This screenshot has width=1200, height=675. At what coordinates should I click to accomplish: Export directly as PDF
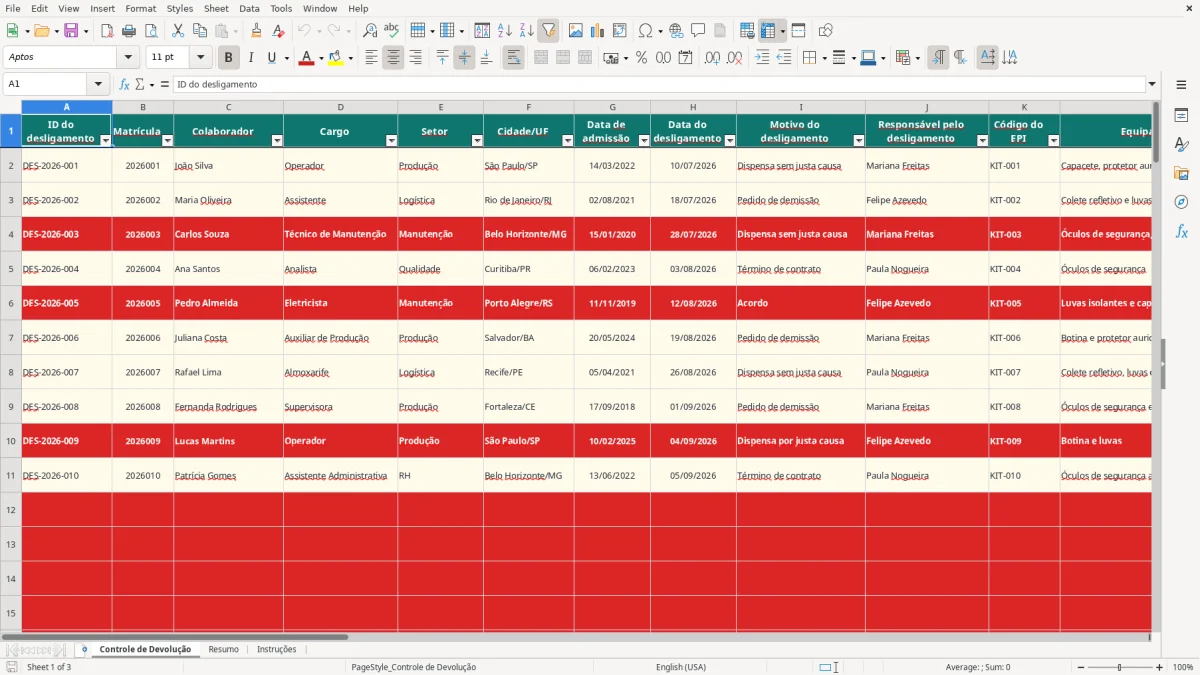(x=107, y=31)
